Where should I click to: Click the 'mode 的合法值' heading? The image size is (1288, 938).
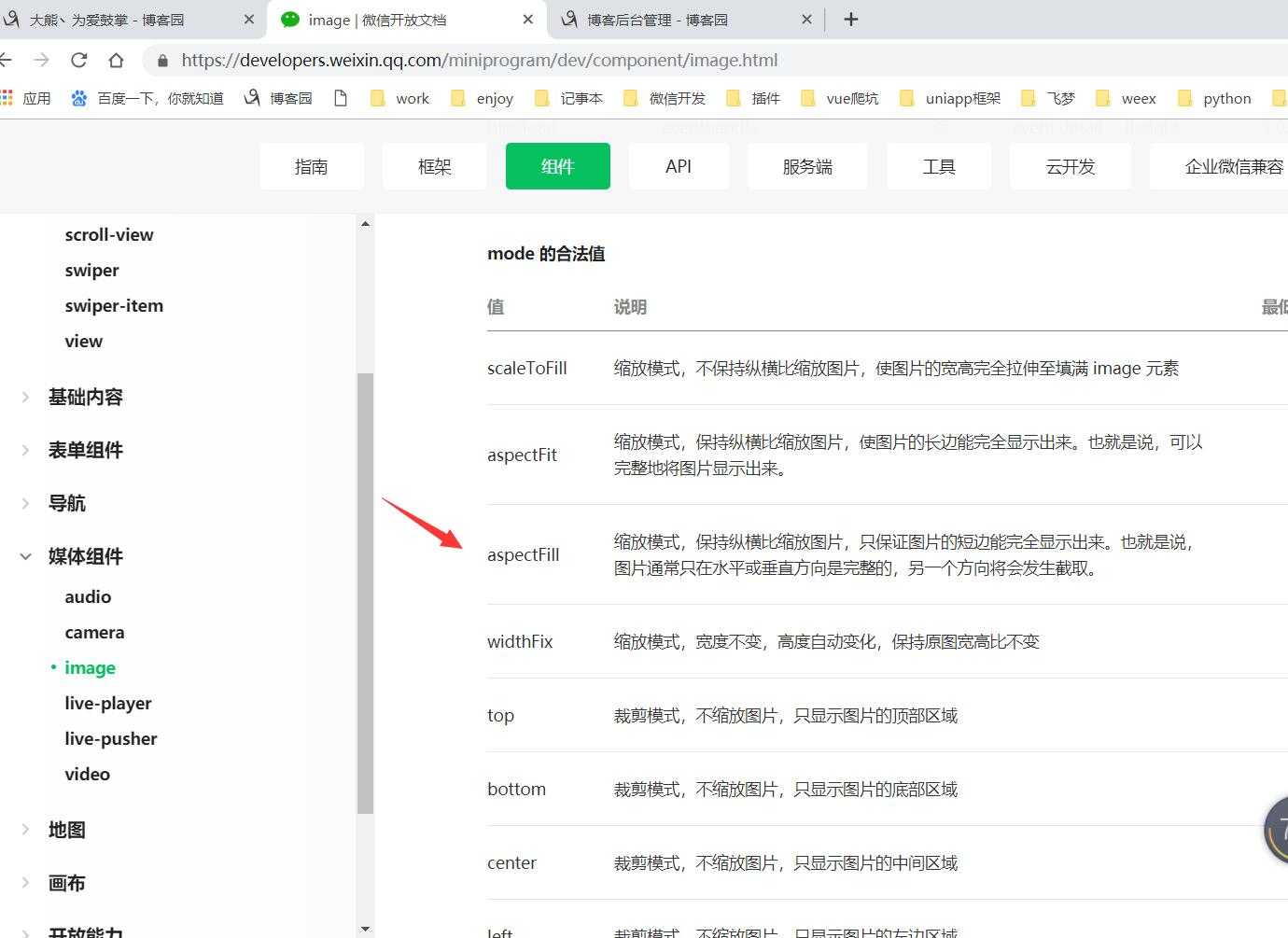click(546, 254)
